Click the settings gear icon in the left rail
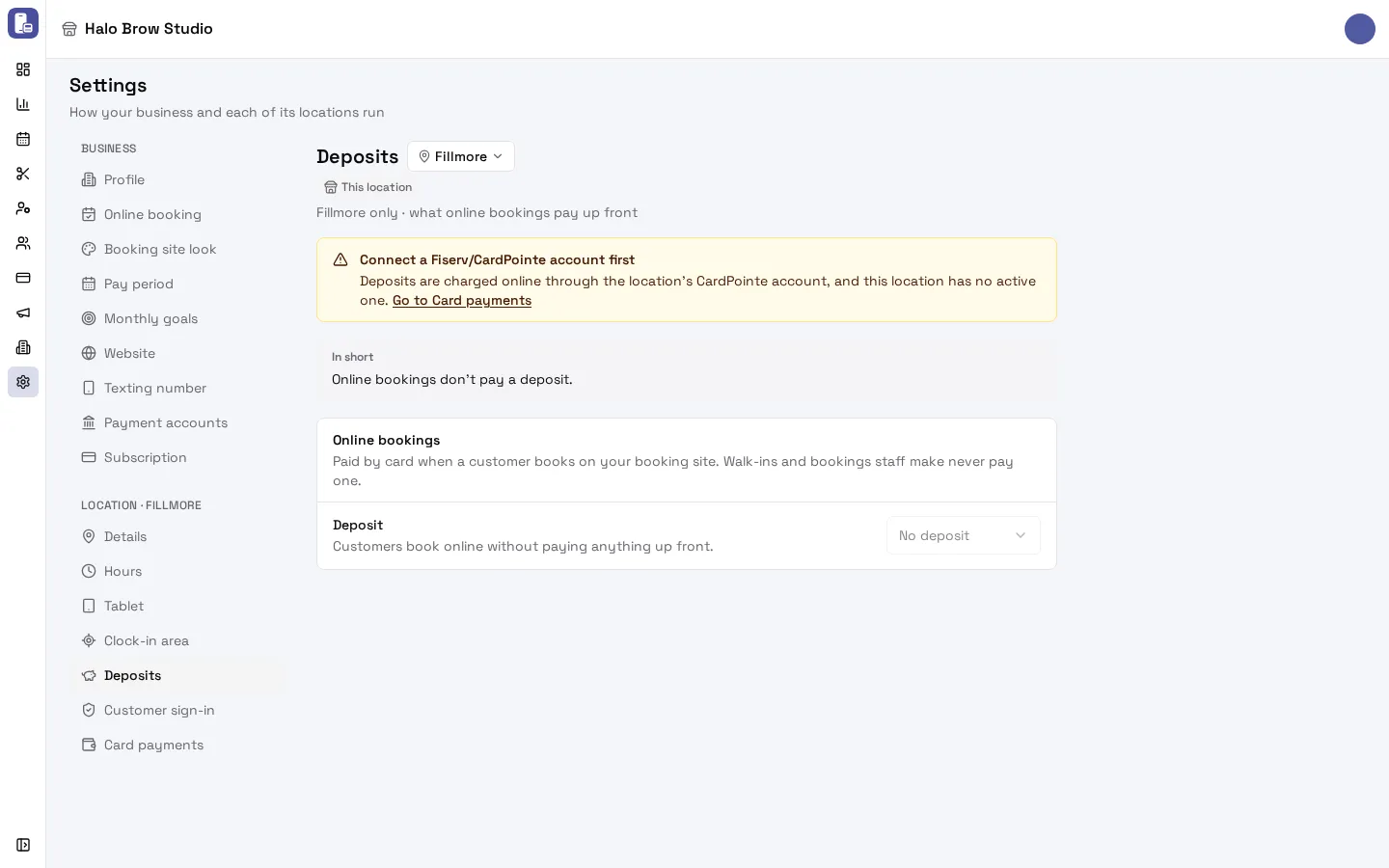This screenshot has height=868, width=1389. pyautogui.click(x=23, y=382)
